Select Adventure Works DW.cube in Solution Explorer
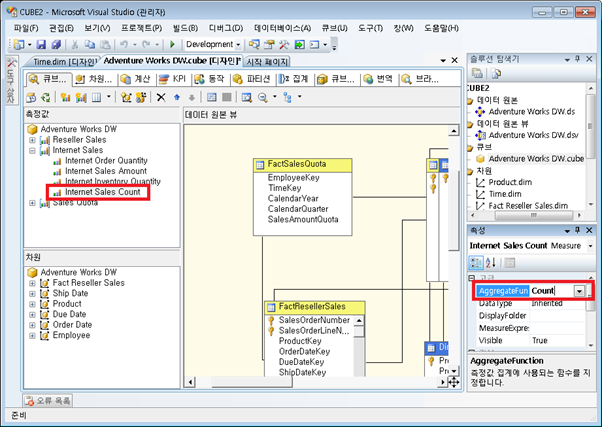Viewport: 602px width, 427px height. 536,159
